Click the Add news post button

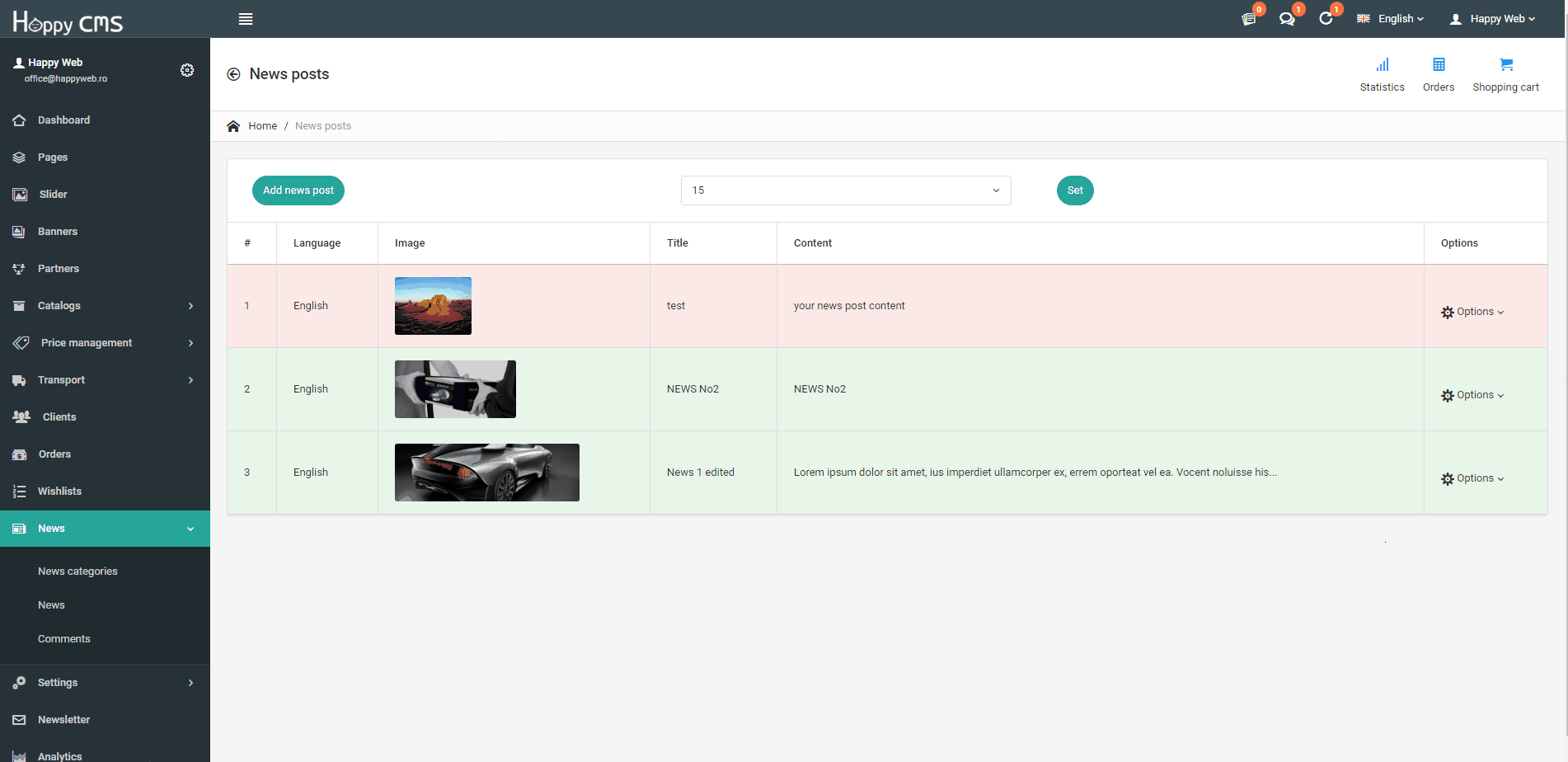click(298, 190)
